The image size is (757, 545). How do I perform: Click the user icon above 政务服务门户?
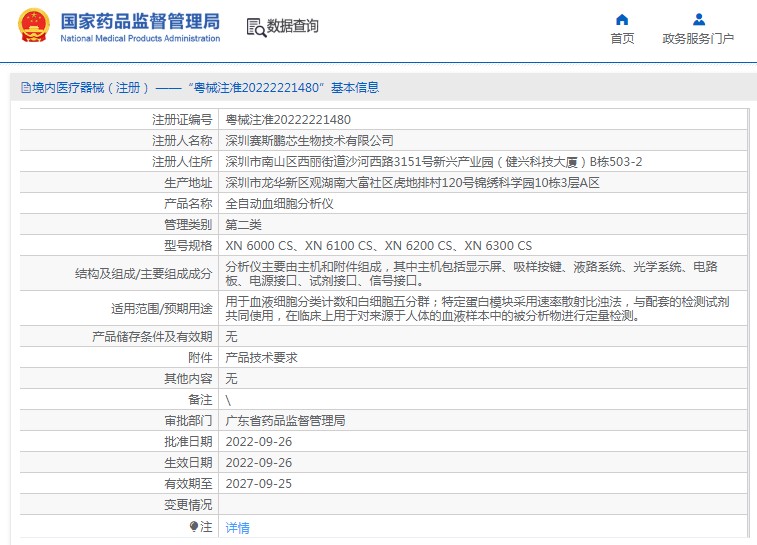(x=699, y=20)
